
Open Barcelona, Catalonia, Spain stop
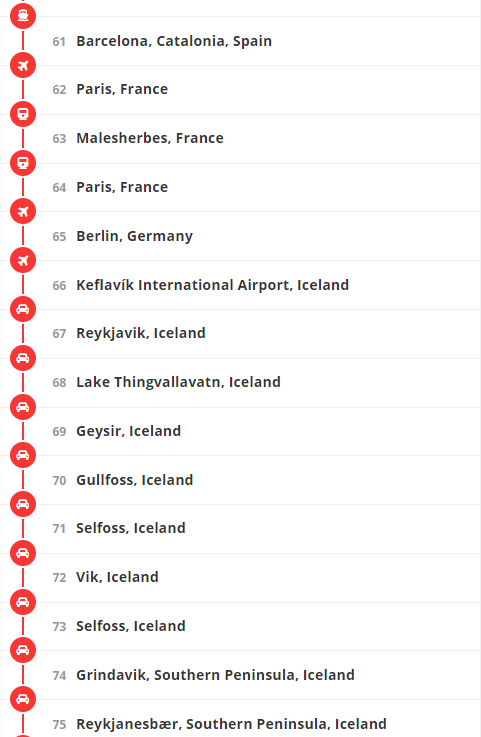[174, 41]
